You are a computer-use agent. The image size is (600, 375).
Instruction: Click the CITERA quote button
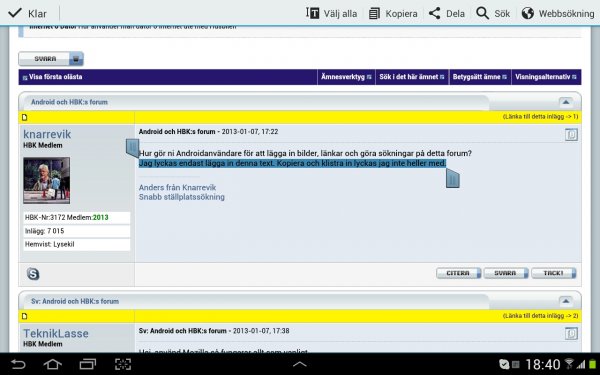(x=458, y=273)
